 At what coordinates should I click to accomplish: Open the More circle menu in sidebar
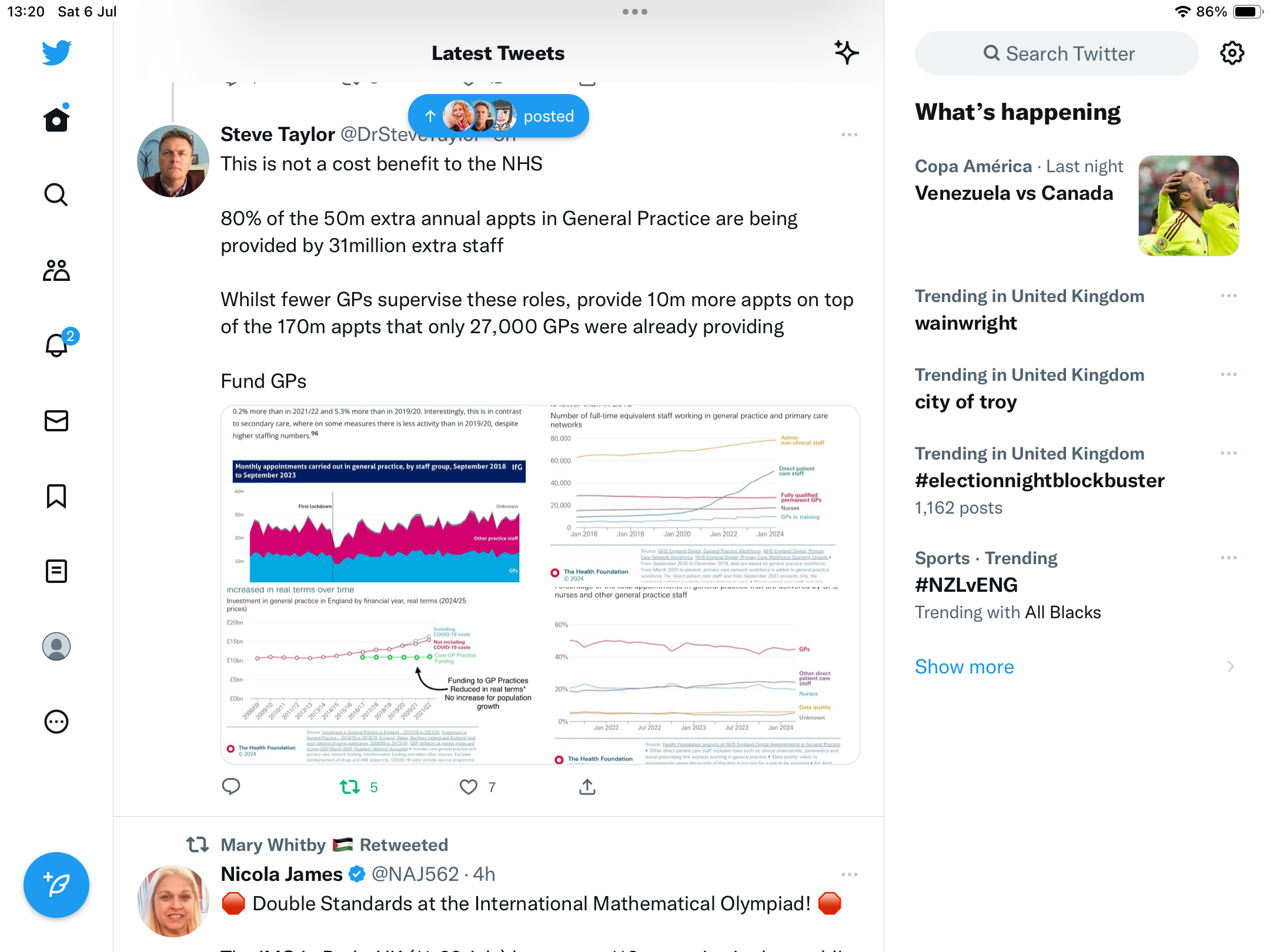coord(56,722)
